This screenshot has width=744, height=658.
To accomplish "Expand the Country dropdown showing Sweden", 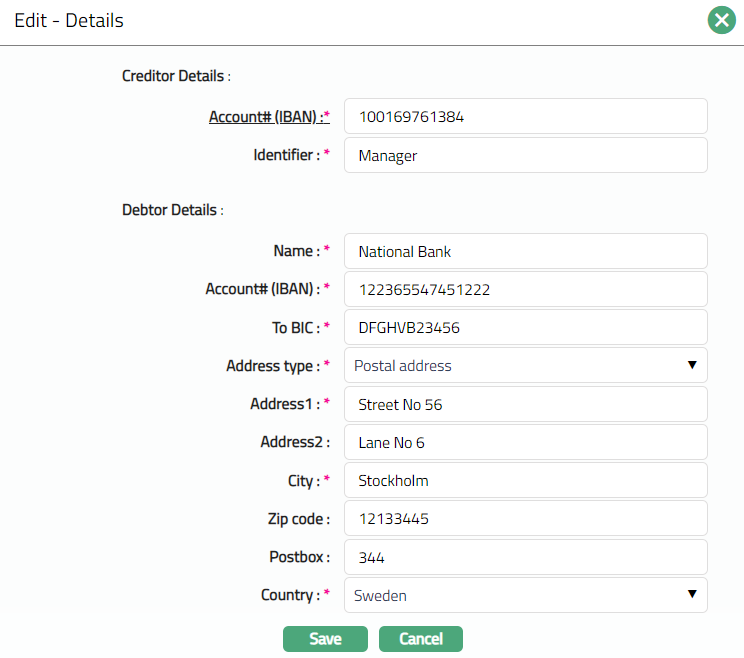I will coord(525,595).
